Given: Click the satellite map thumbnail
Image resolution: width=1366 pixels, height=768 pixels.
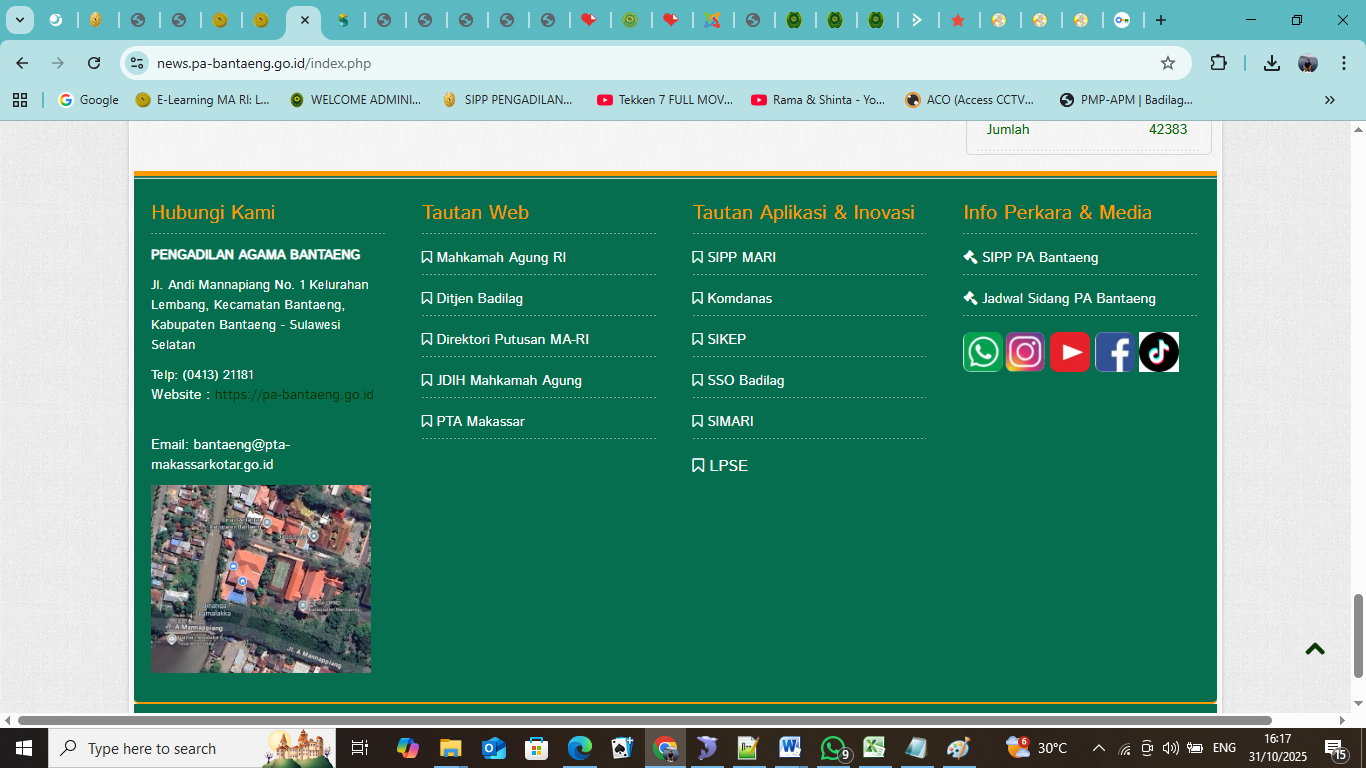Looking at the screenshot, I should pos(261,579).
